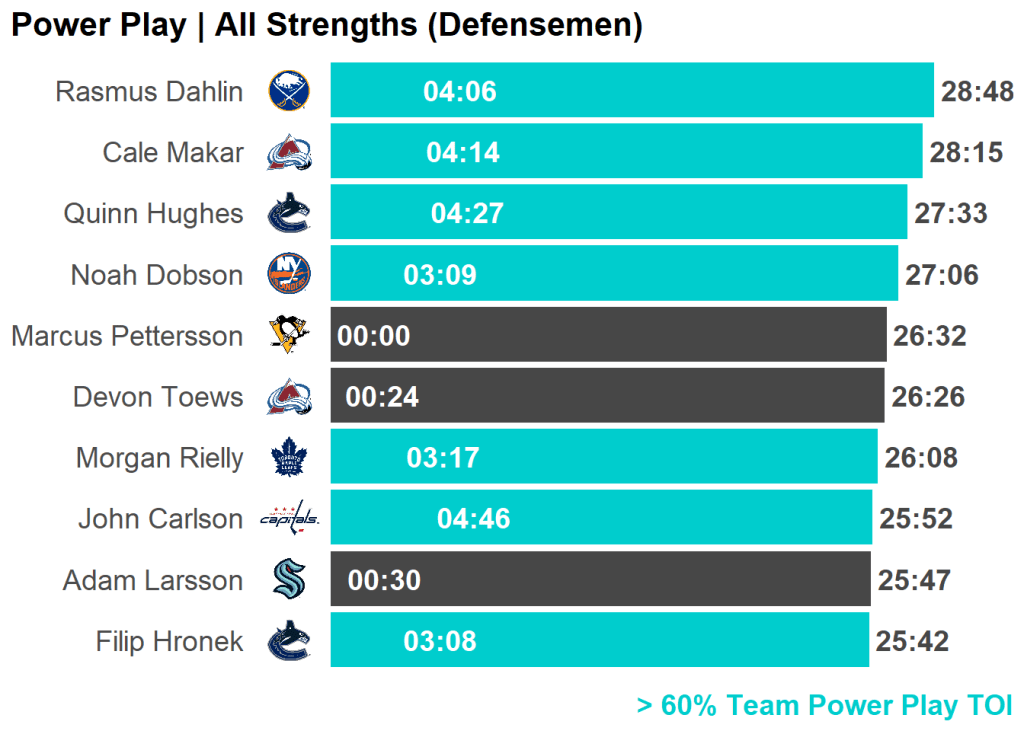Click the 60% Team Power Play TOI legend
Image resolution: width=1024 pixels, height=731 pixels.
(824, 705)
